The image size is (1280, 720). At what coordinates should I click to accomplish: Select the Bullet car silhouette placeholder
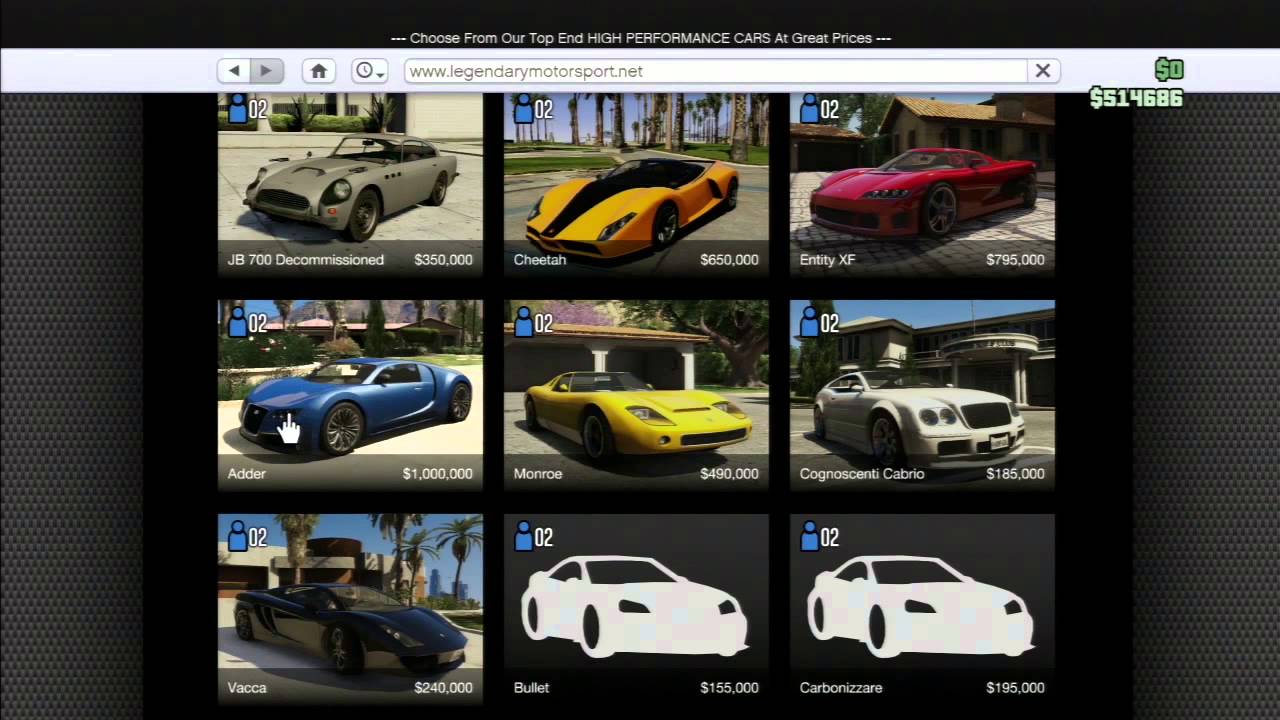(636, 606)
